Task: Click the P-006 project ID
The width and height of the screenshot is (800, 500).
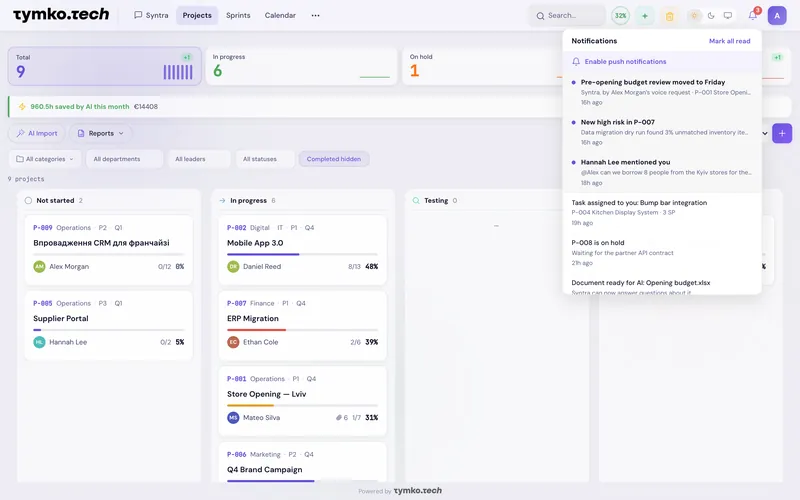Action: [237, 454]
